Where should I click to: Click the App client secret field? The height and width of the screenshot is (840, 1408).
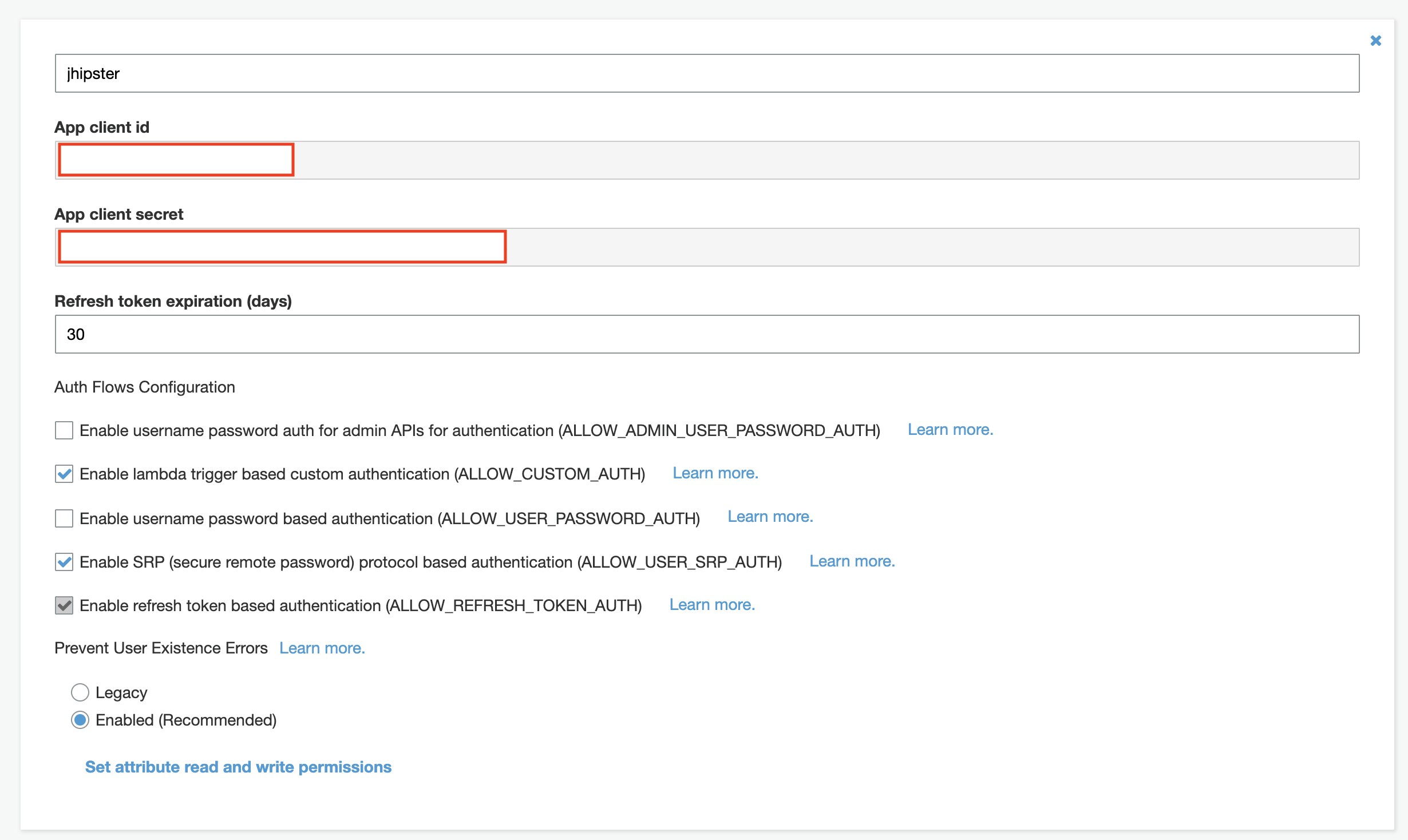click(x=706, y=247)
